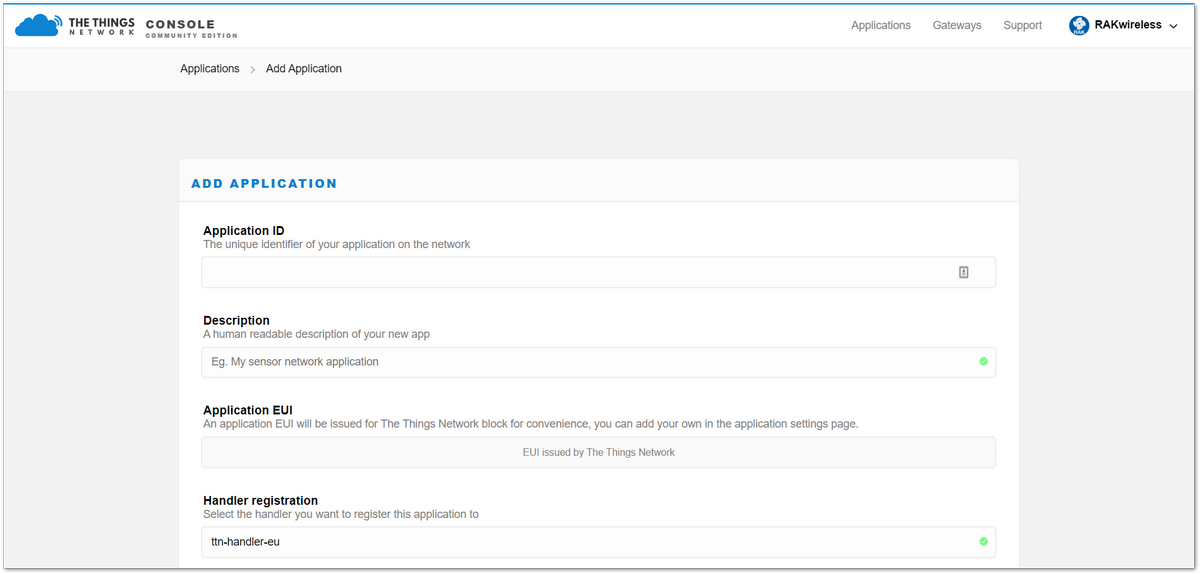Click The Things Network cloud logo
Screen dimensions: 1200x574
(x=38, y=25)
